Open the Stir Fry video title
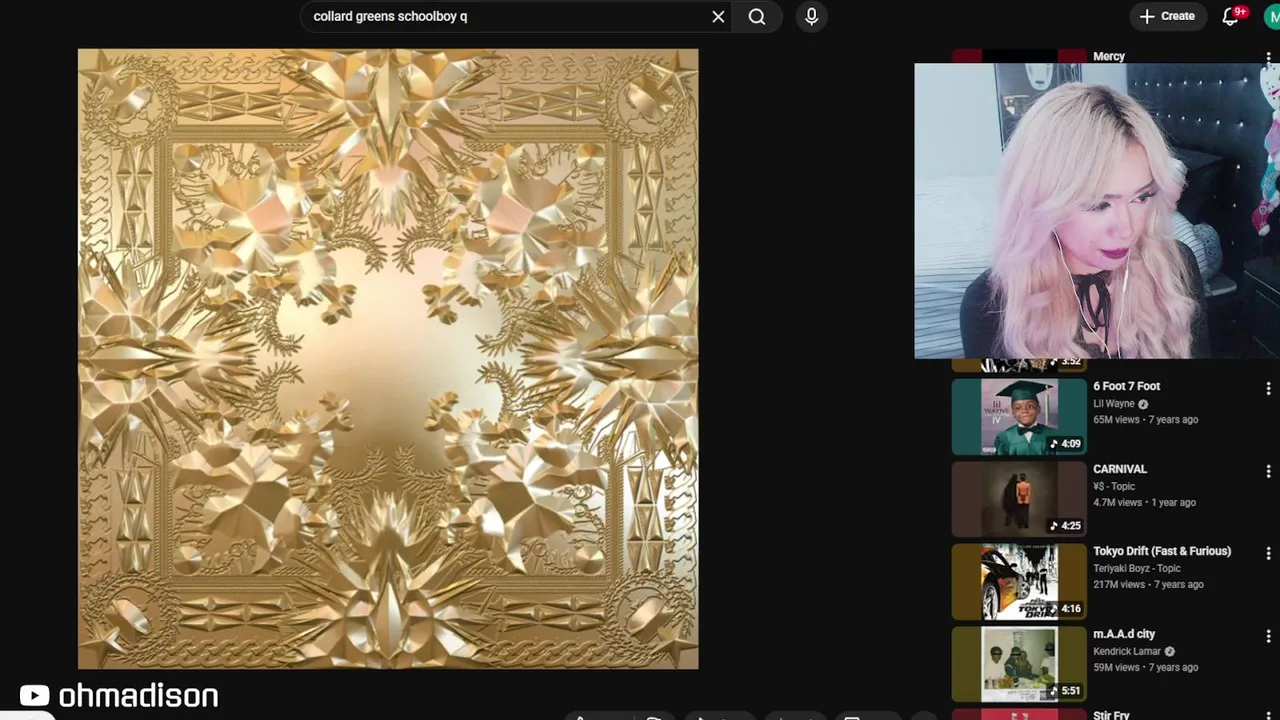This screenshot has width=1280, height=720. click(x=1111, y=715)
